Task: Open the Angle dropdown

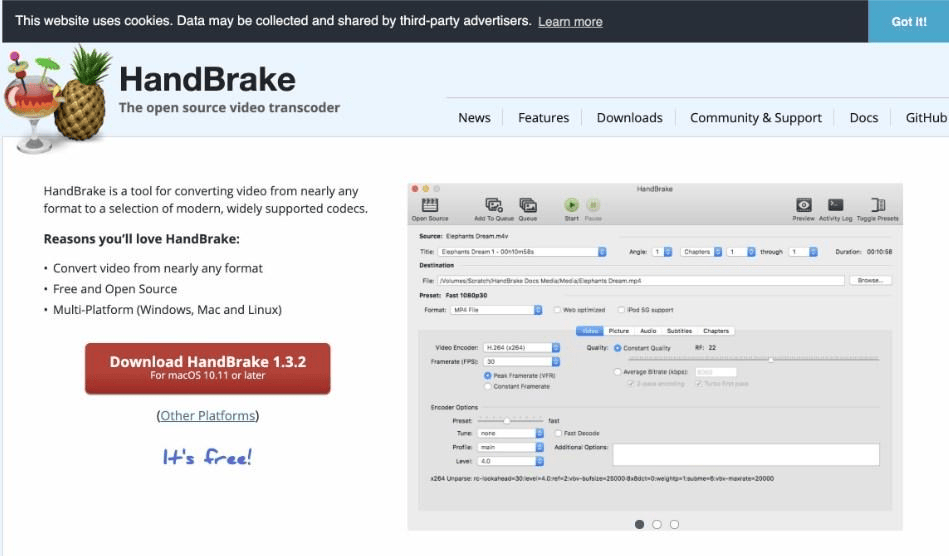Action: coord(662,252)
